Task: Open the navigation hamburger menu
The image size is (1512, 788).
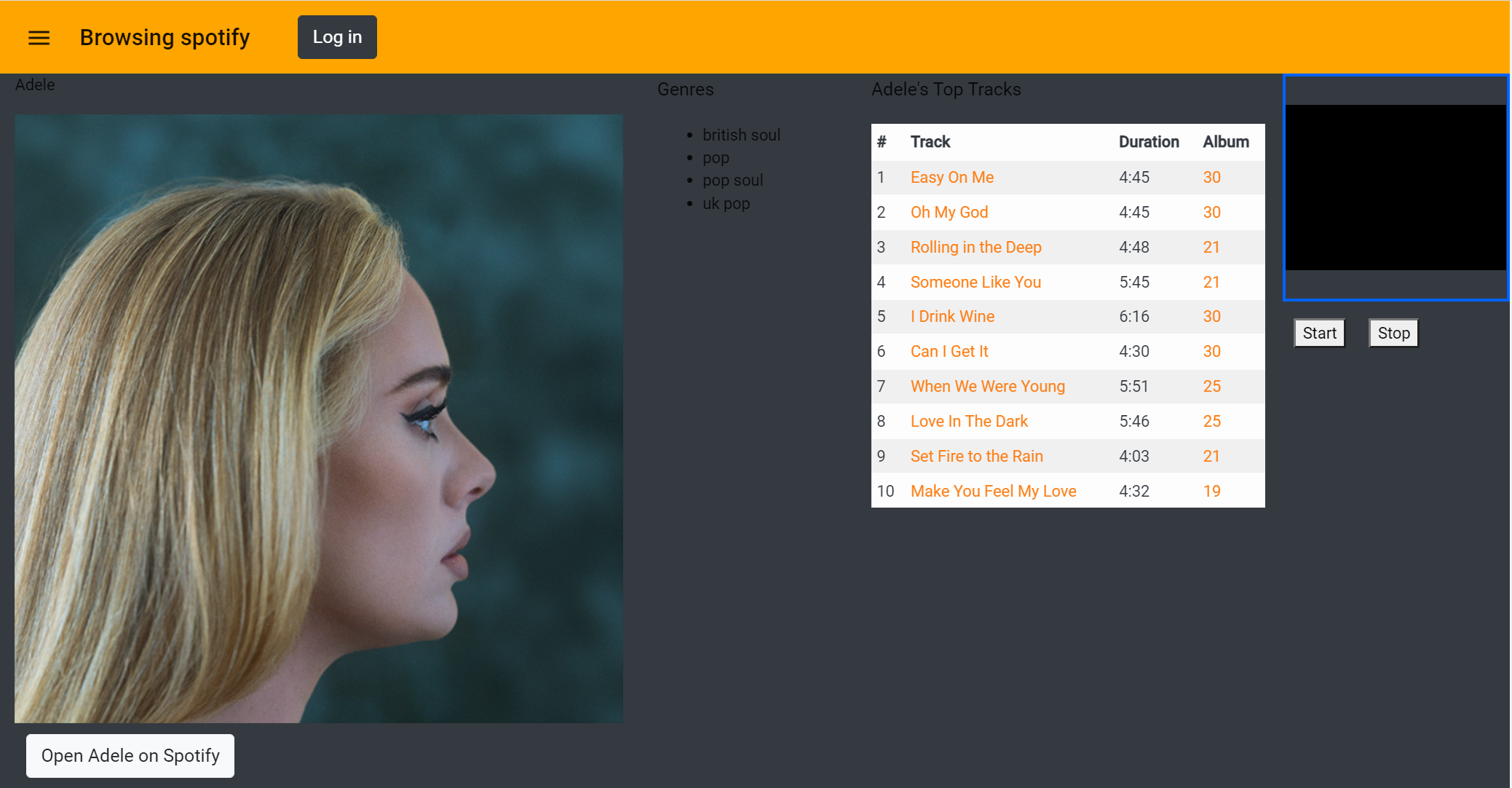Action: [38, 37]
